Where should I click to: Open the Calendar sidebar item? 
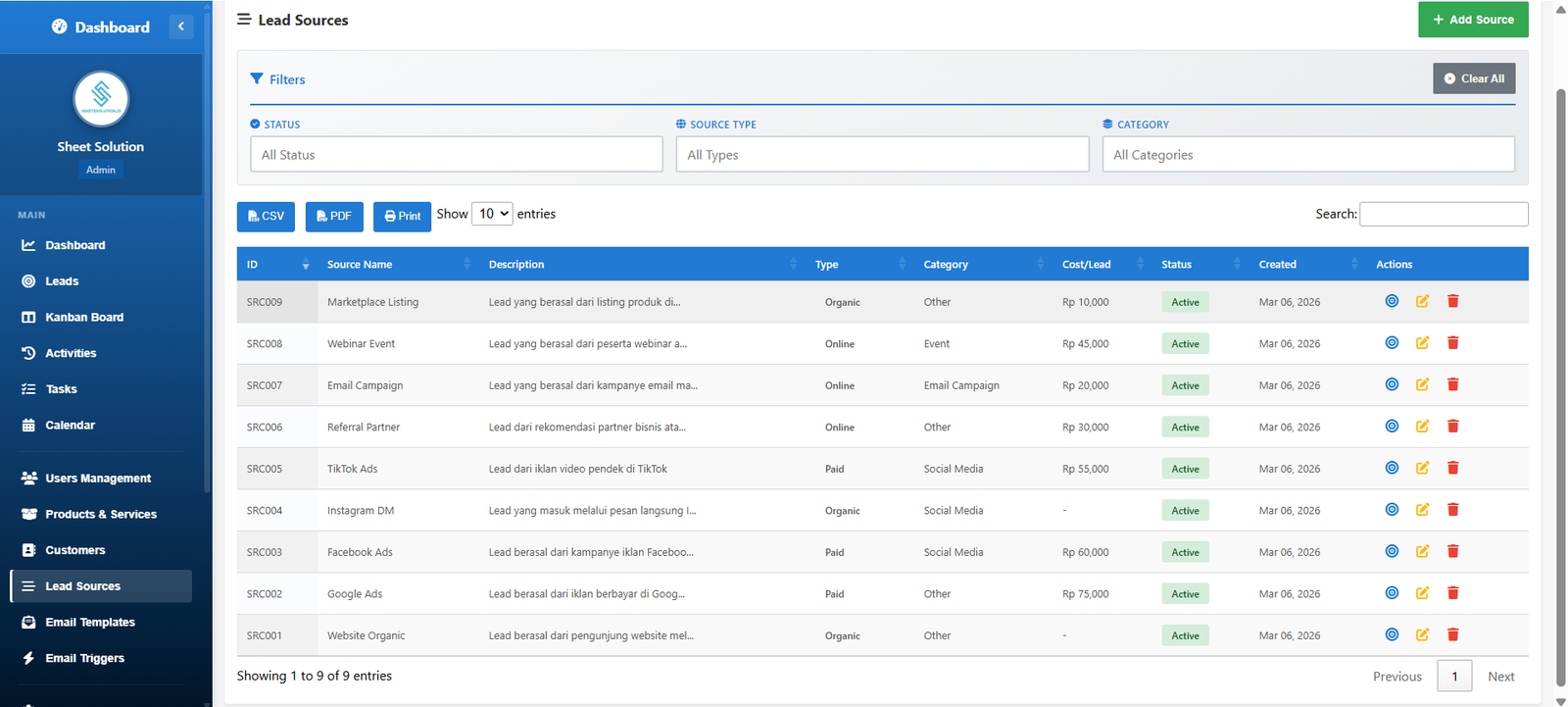(x=101, y=426)
